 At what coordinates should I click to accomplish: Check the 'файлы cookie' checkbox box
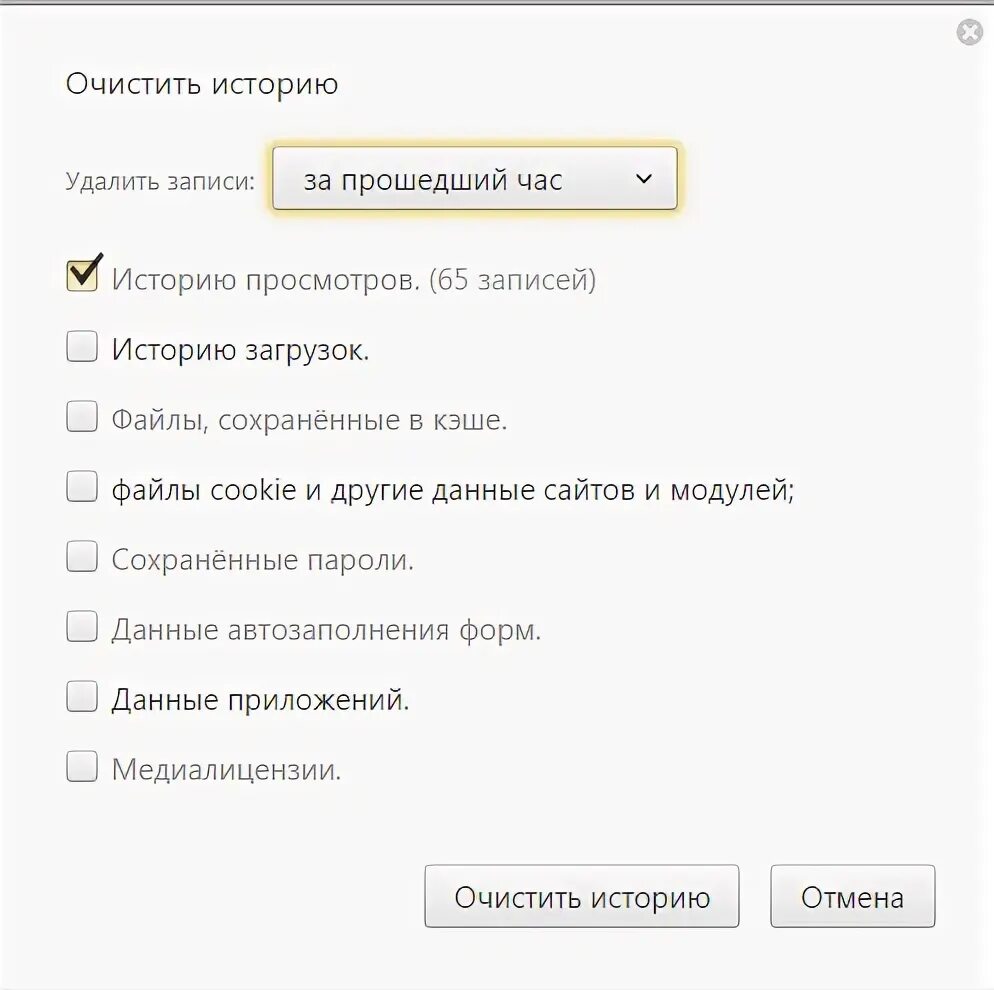pos(82,487)
